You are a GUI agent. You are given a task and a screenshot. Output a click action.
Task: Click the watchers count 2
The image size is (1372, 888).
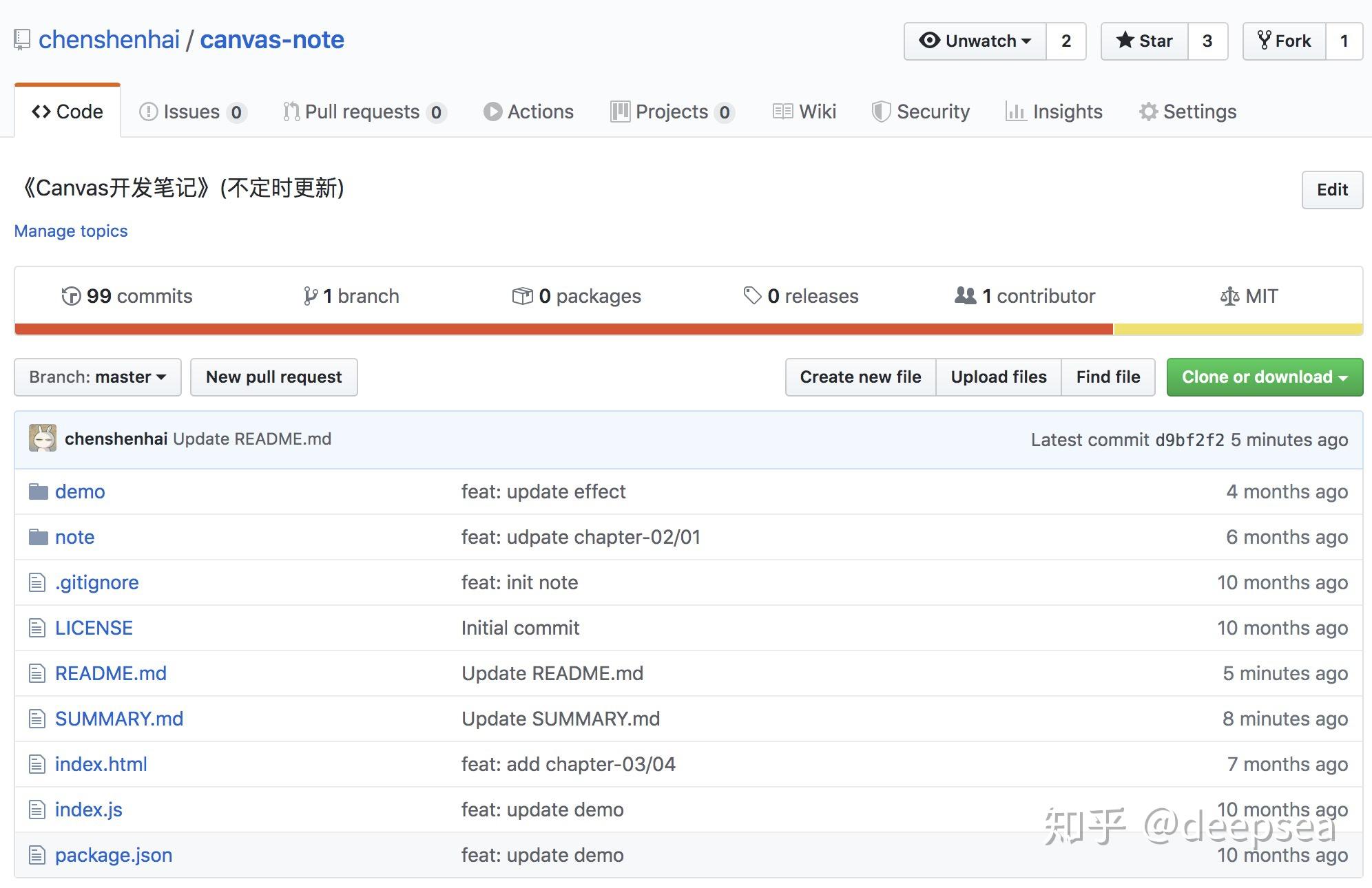click(1066, 41)
